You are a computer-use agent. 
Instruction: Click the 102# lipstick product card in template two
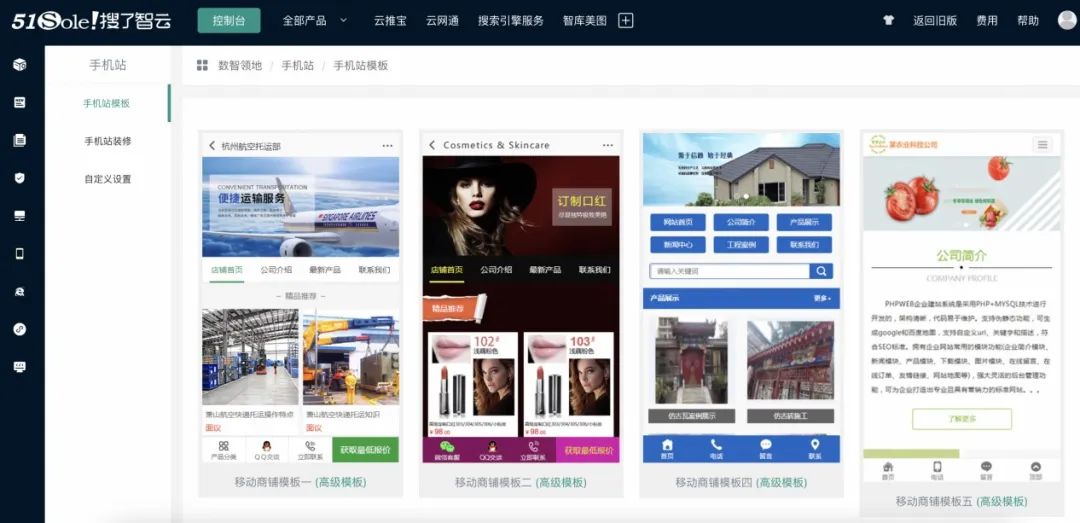(x=472, y=384)
